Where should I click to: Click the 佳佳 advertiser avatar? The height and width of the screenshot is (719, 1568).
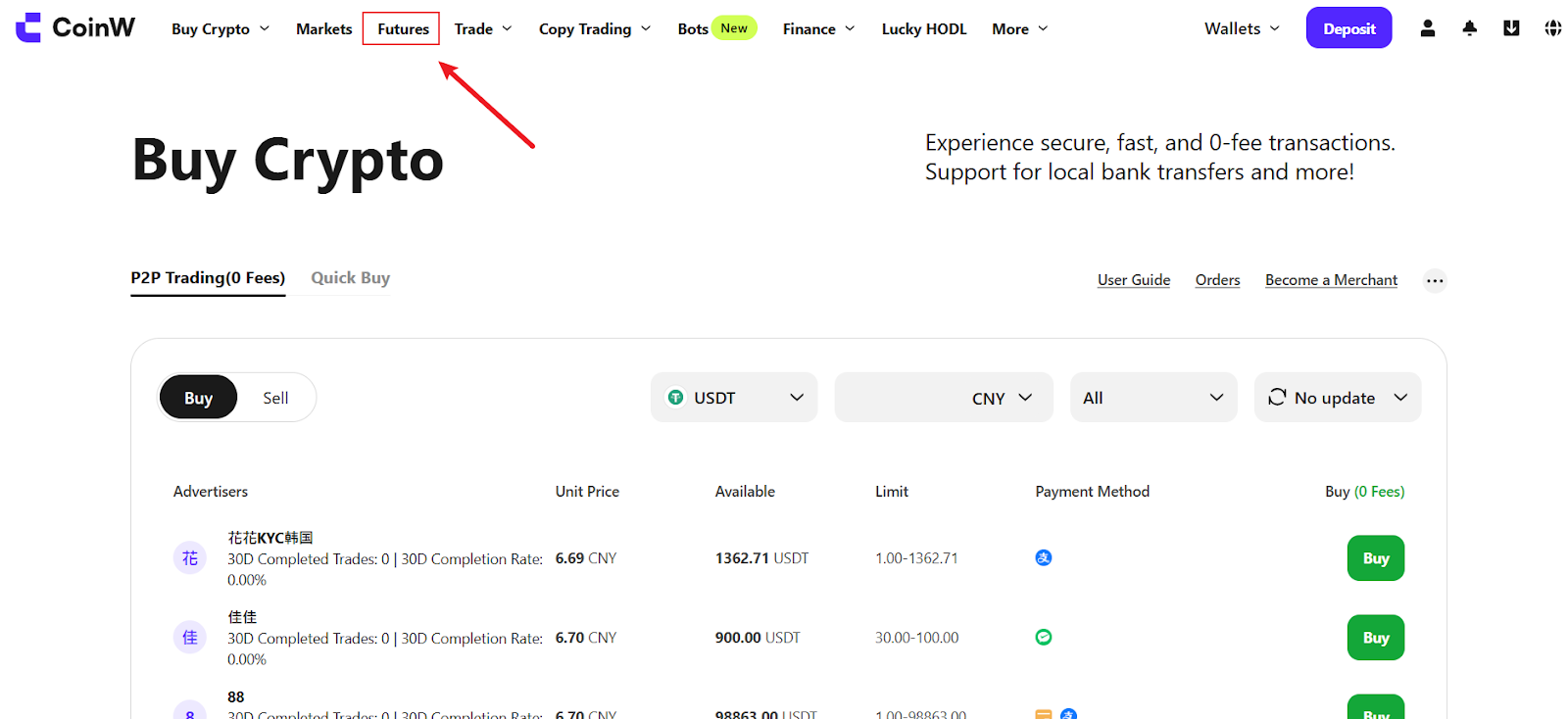point(190,638)
